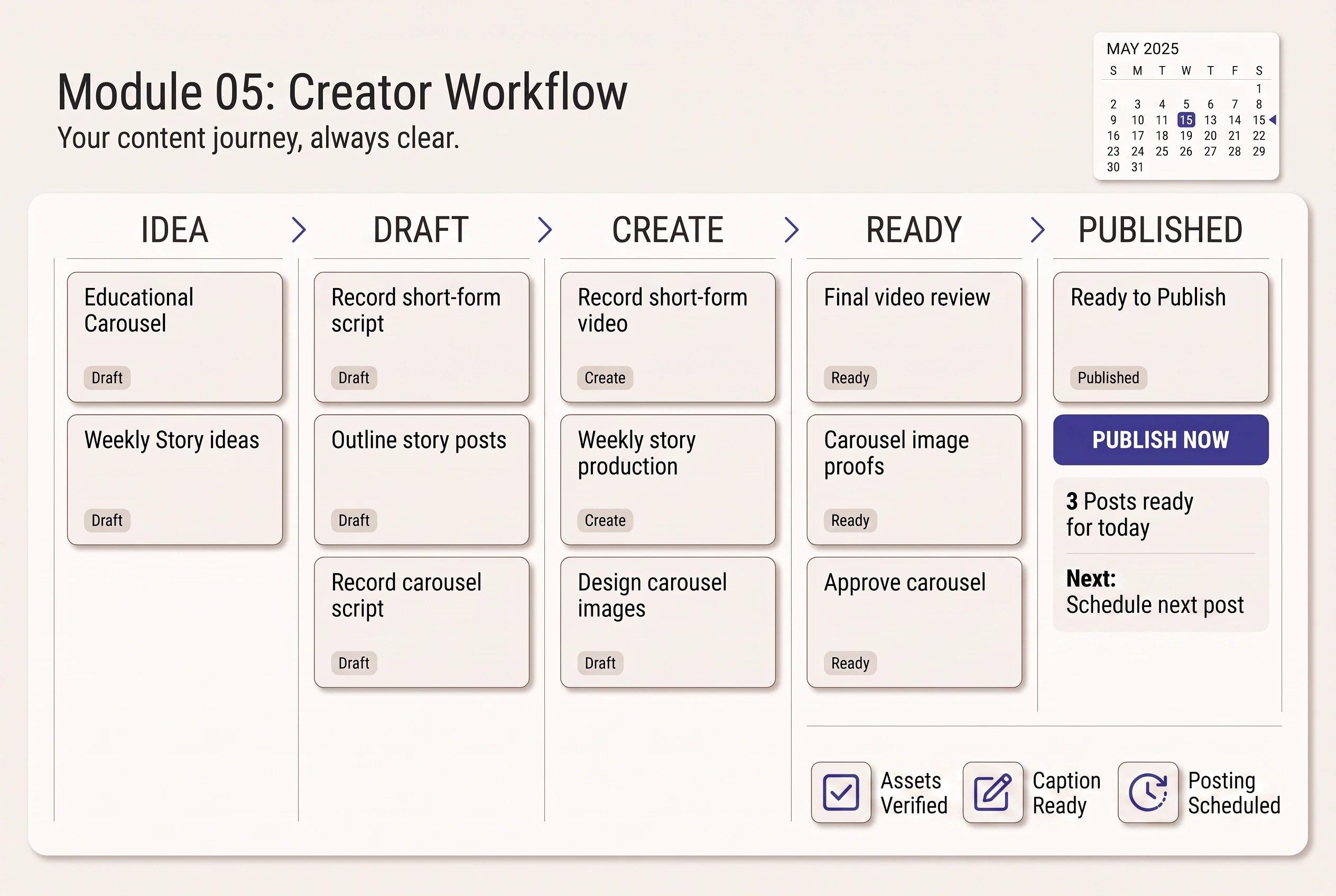The width and height of the screenshot is (1336, 896).
Task: Open the Record short-form script card
Action: 421,337
